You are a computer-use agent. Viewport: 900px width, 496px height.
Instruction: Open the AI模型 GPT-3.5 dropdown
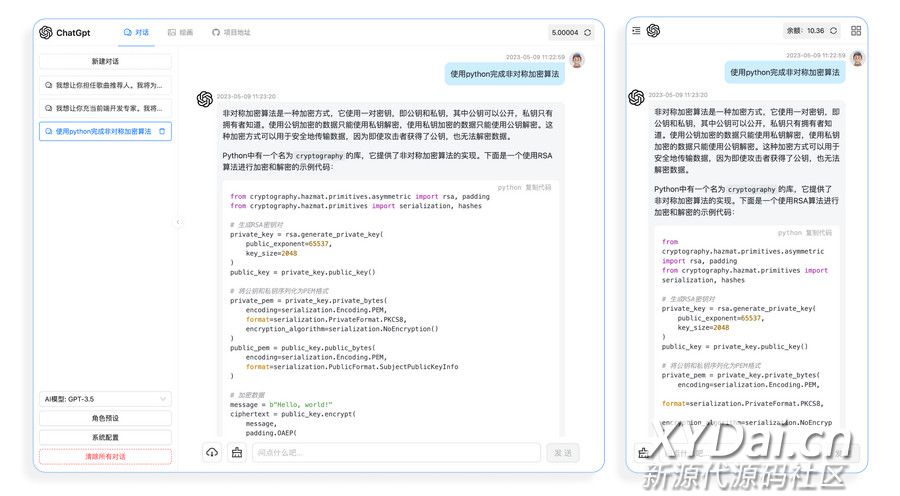(x=105, y=399)
